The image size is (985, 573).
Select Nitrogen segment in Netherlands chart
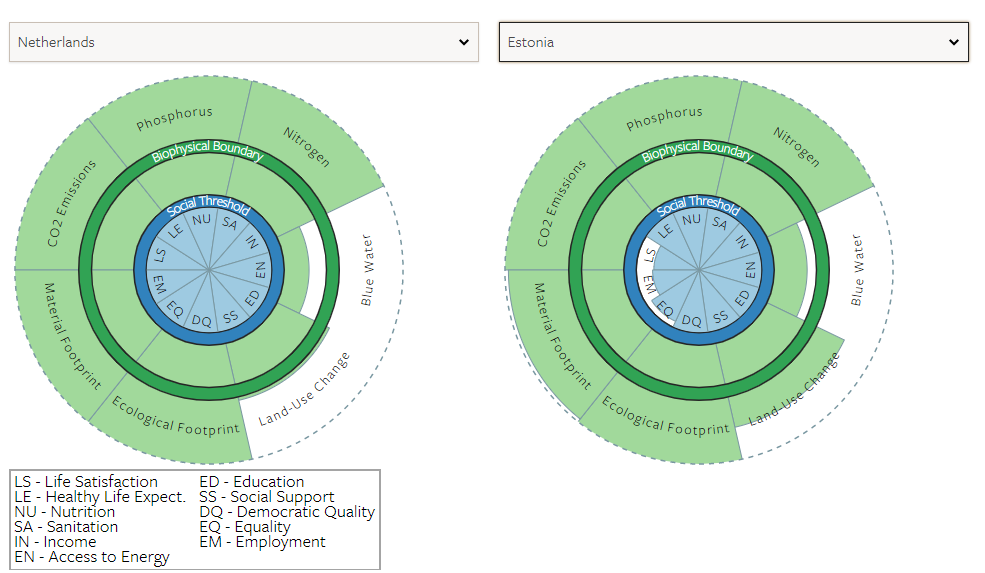click(x=306, y=146)
